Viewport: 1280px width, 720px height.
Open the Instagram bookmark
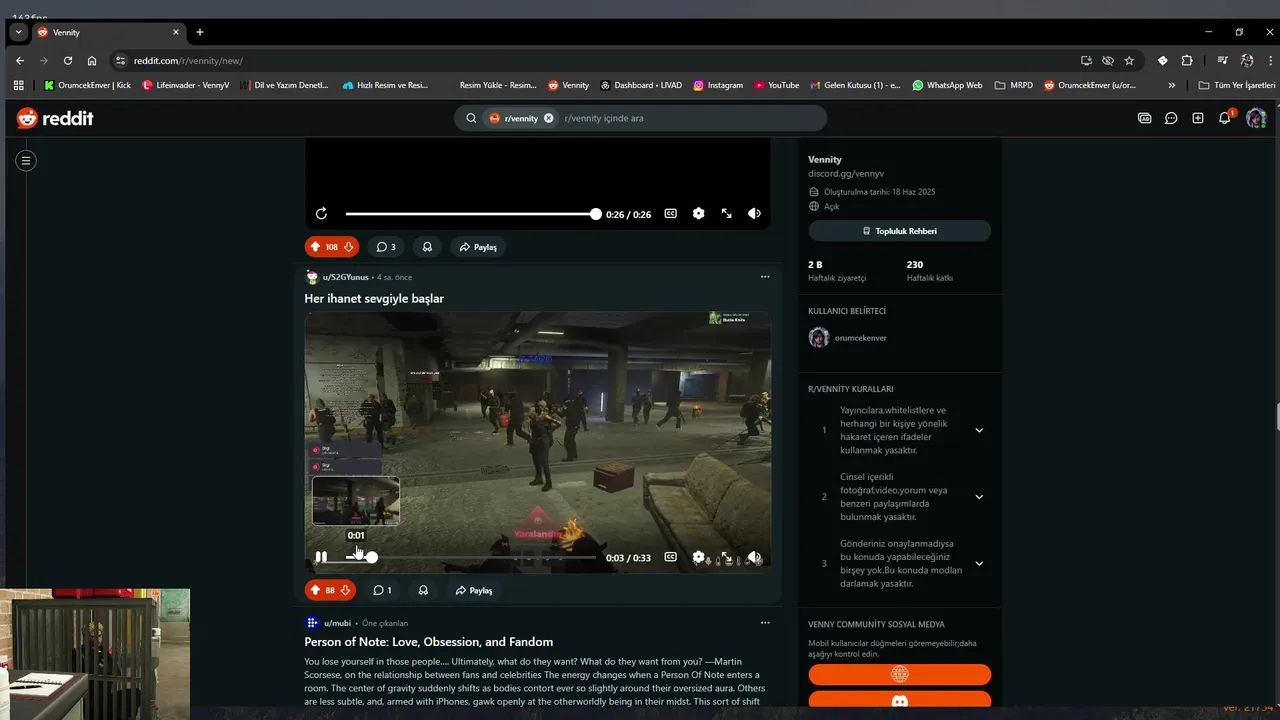point(718,85)
